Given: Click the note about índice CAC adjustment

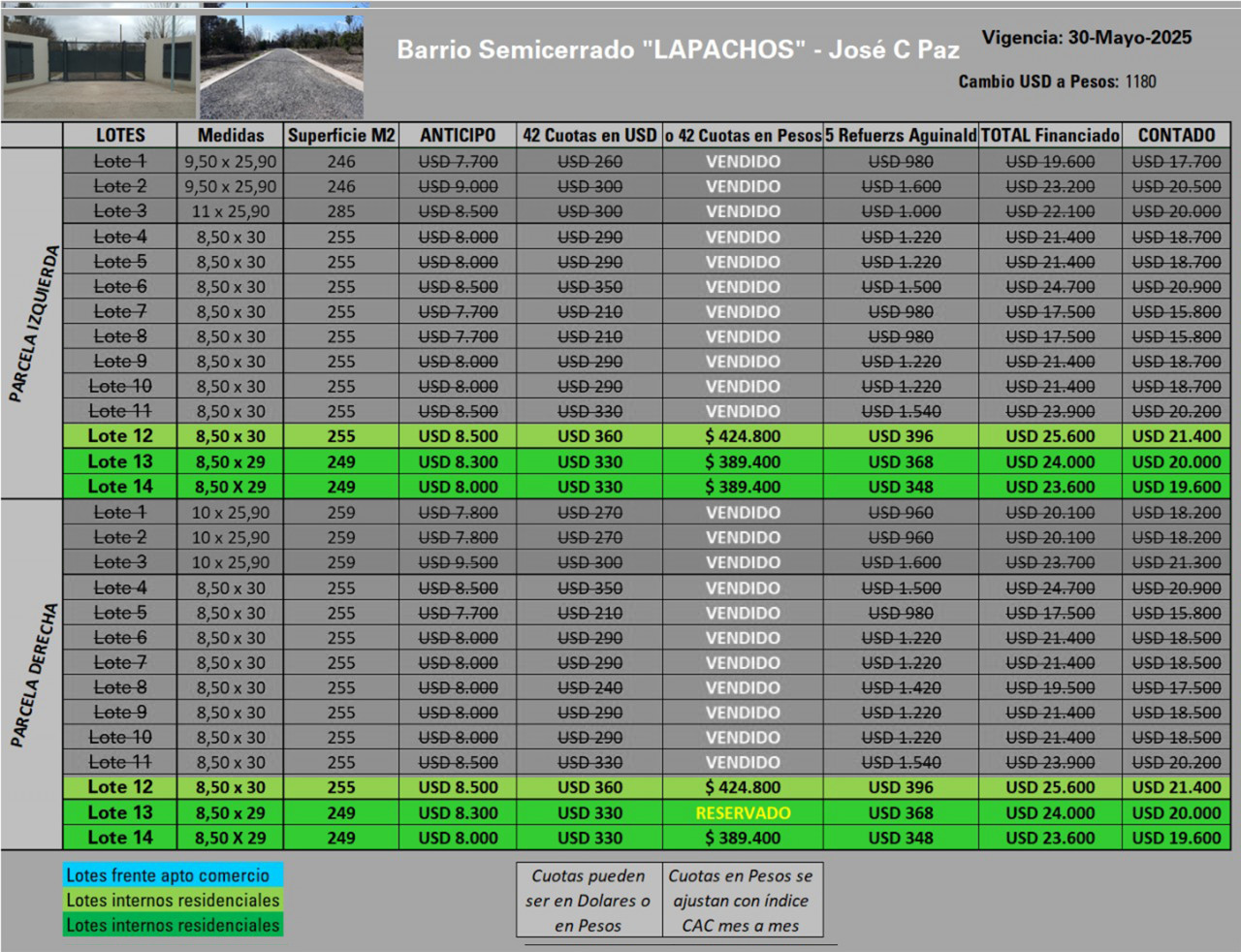Looking at the screenshot, I should pyautogui.click(x=742, y=901).
